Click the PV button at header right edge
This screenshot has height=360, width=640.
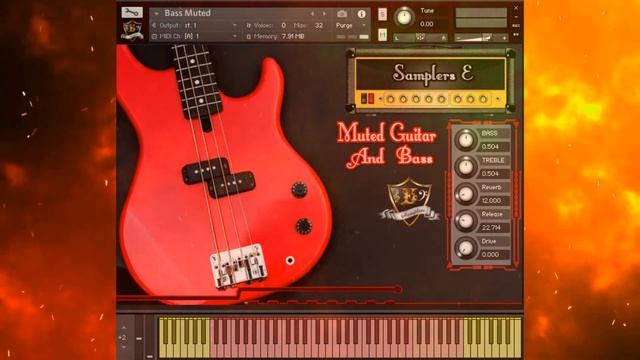pyautogui.click(x=516, y=35)
